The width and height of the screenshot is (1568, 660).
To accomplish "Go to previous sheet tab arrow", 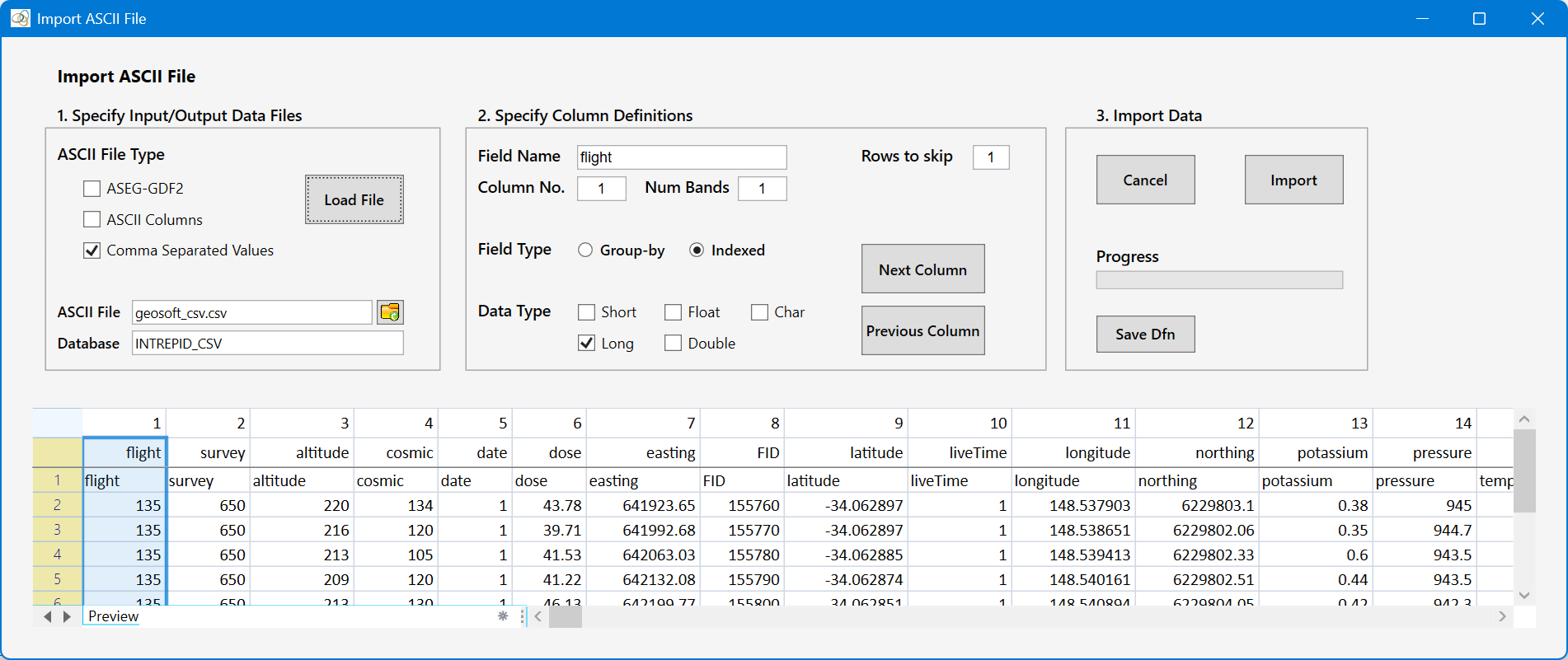I will [x=48, y=616].
